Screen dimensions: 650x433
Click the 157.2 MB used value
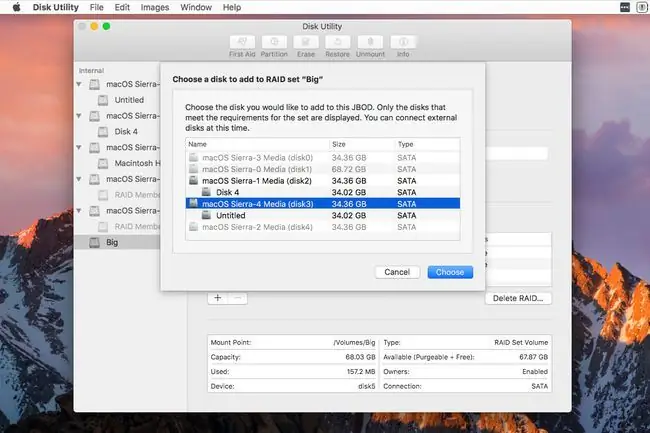(361, 372)
